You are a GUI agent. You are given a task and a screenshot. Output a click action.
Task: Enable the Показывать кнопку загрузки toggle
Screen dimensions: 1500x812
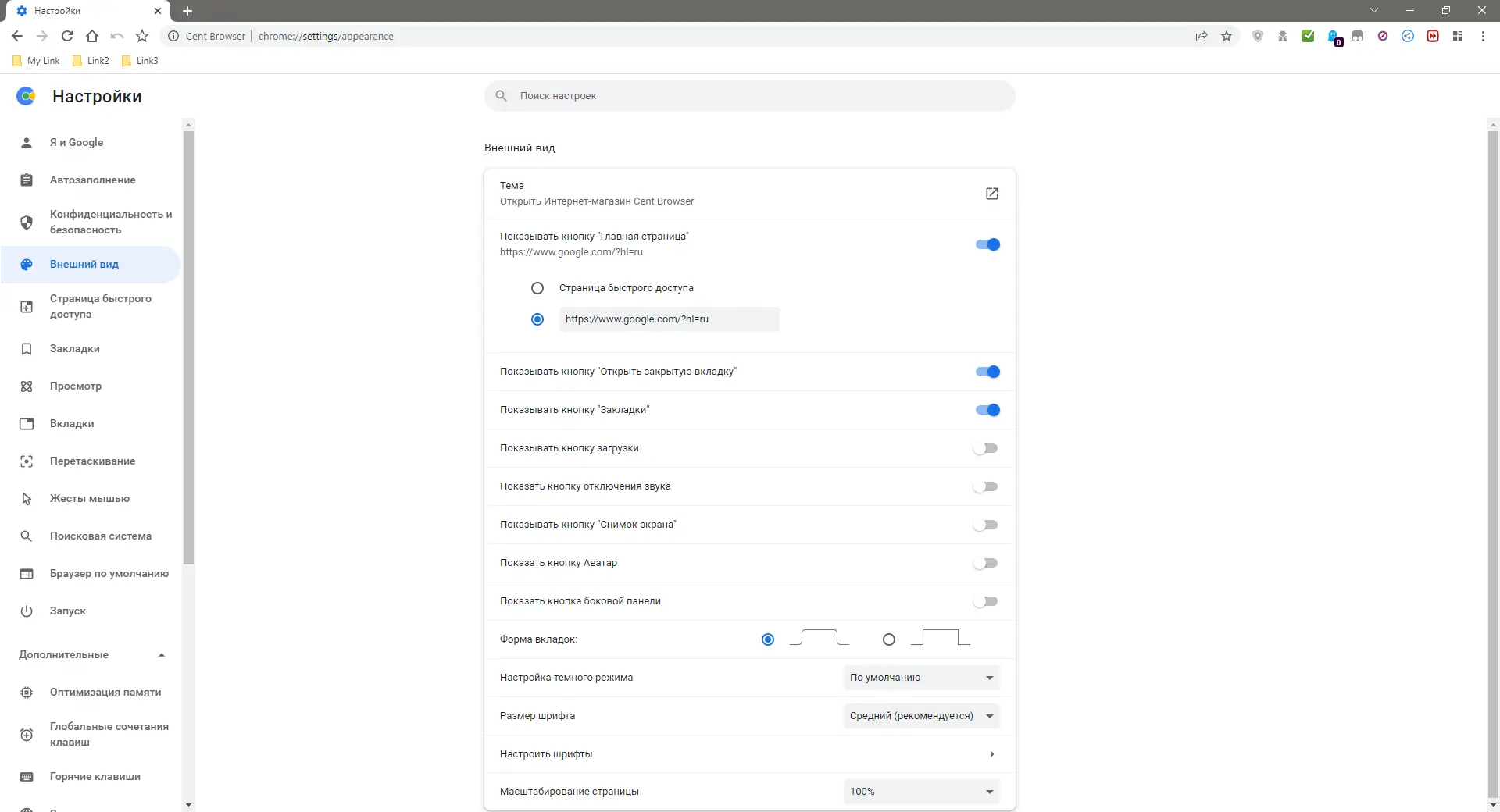click(987, 448)
